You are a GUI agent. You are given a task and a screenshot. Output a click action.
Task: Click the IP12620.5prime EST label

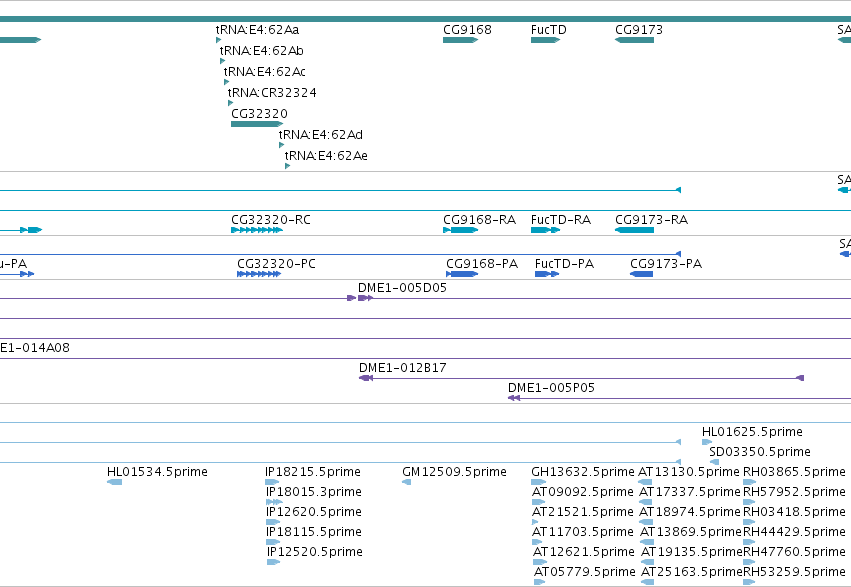(x=314, y=512)
